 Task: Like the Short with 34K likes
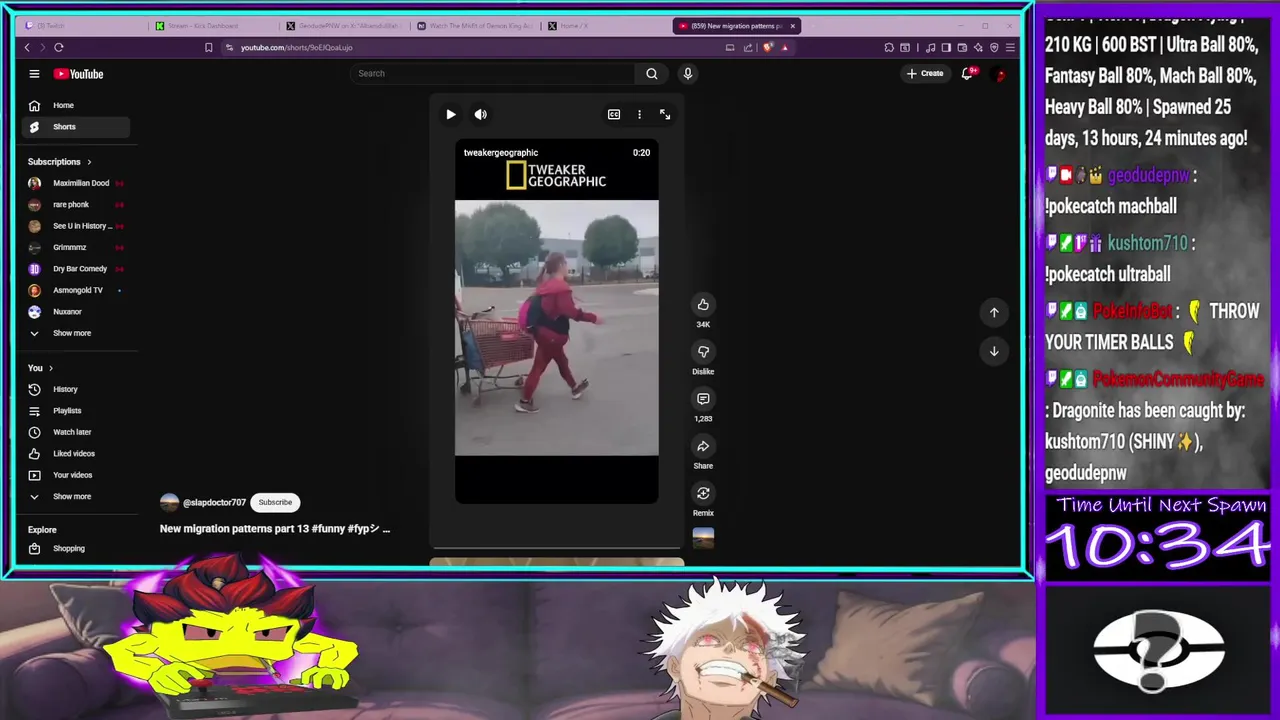[703, 305]
